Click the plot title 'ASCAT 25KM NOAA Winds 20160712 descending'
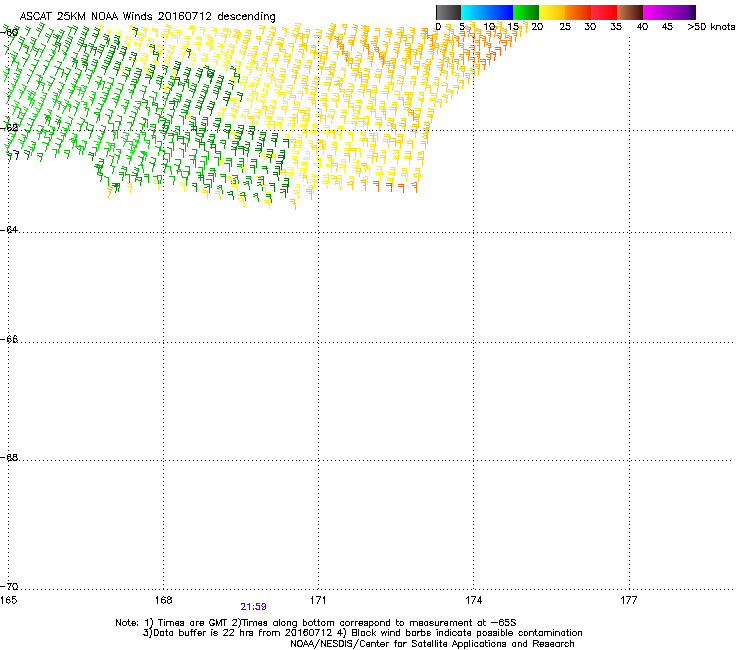This screenshot has height=650, width=740. pyautogui.click(x=147, y=16)
